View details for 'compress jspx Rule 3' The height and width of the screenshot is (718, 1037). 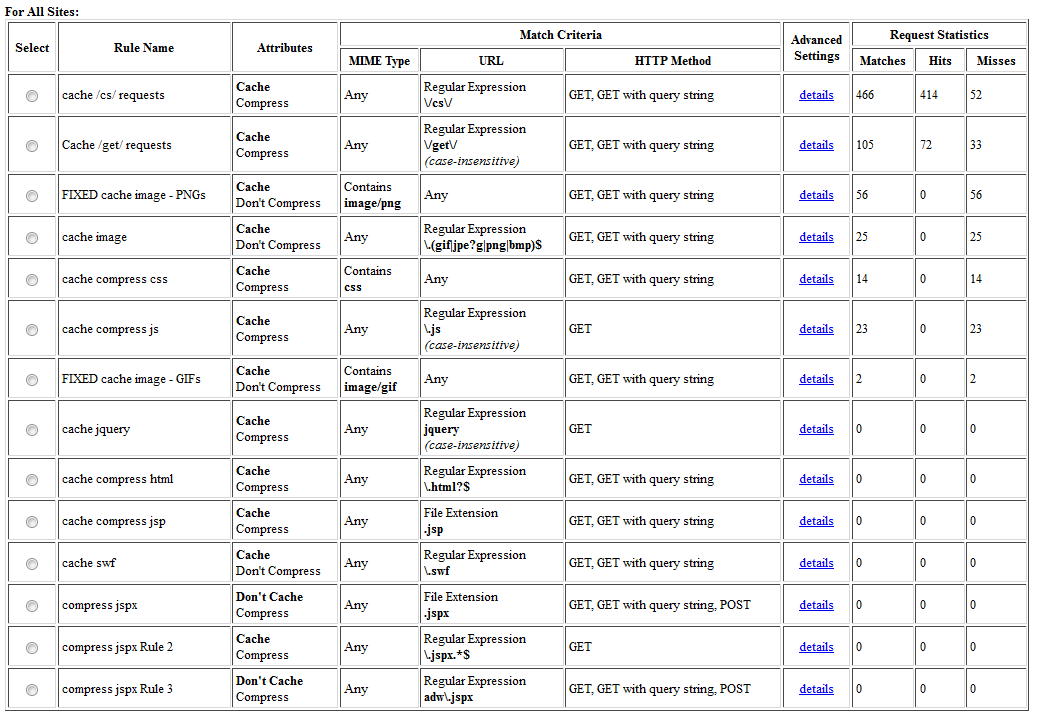pos(816,689)
